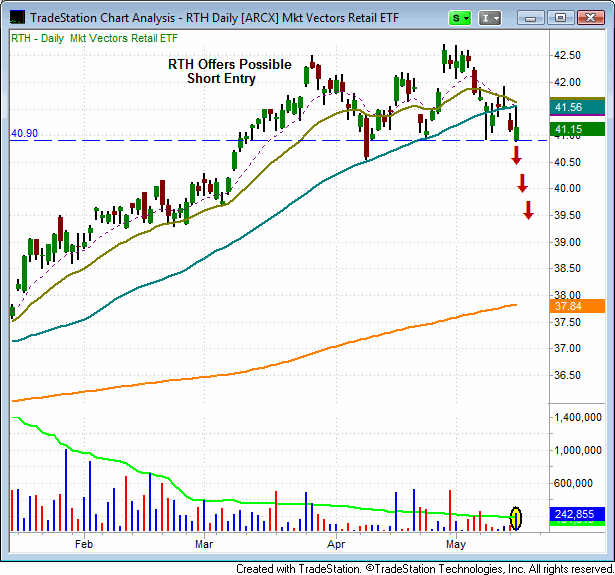Click the 37.00 price axis label
Image resolution: width=615 pixels, height=575 pixels.
[568, 348]
